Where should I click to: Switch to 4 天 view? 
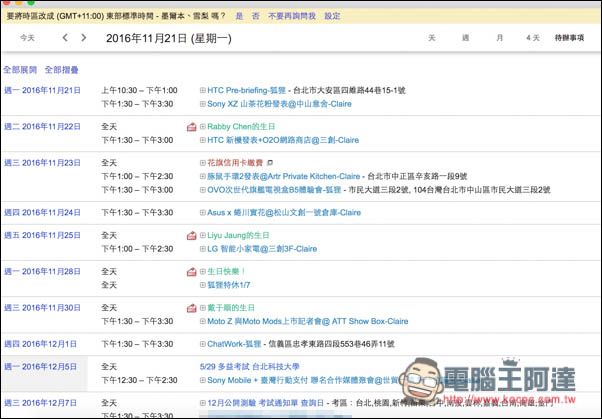point(533,38)
